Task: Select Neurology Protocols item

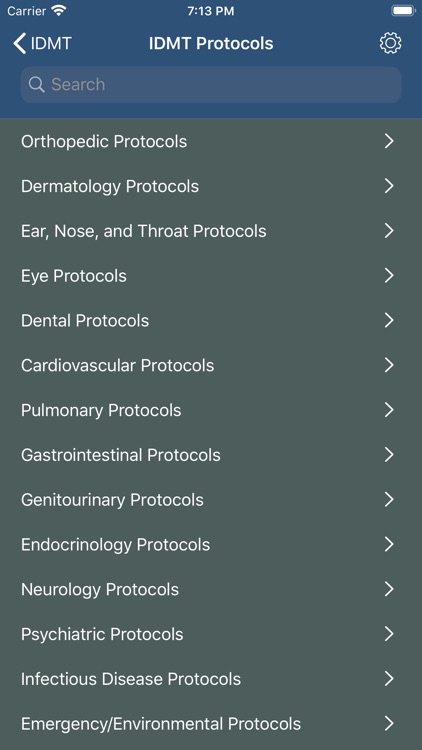Action: (211, 589)
